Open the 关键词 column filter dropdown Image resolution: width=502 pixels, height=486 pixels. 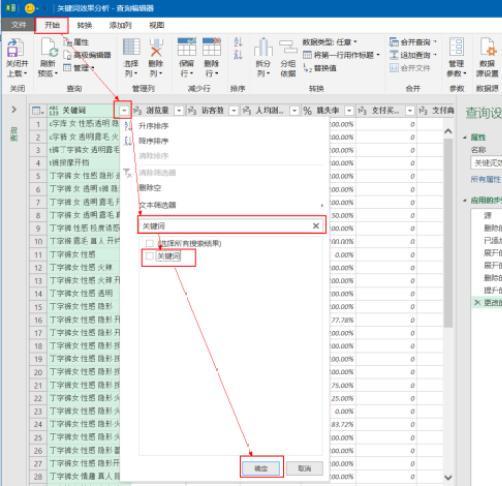tap(124, 110)
